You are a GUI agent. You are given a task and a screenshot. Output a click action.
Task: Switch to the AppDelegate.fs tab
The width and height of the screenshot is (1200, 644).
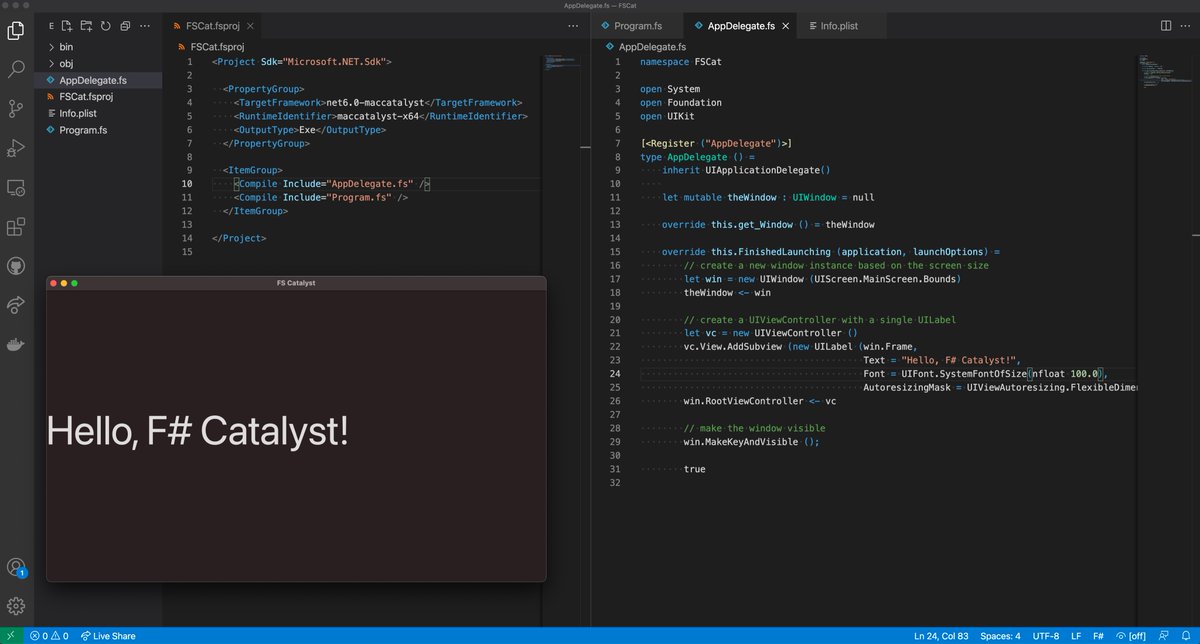(741, 25)
